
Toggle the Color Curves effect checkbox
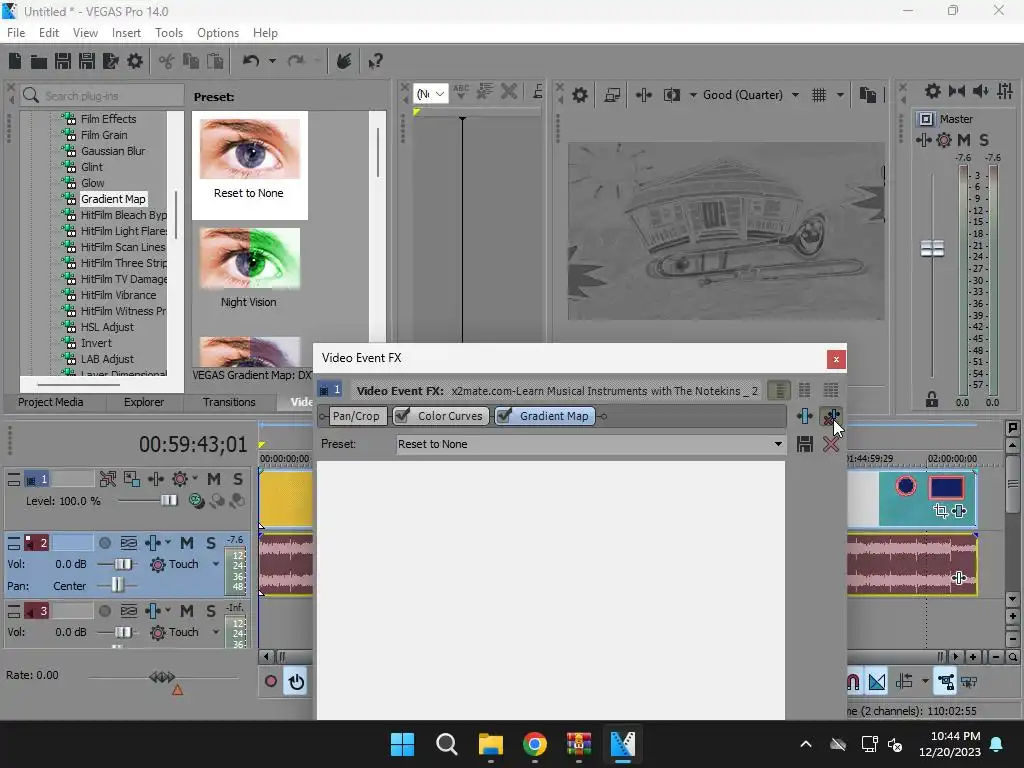point(403,415)
